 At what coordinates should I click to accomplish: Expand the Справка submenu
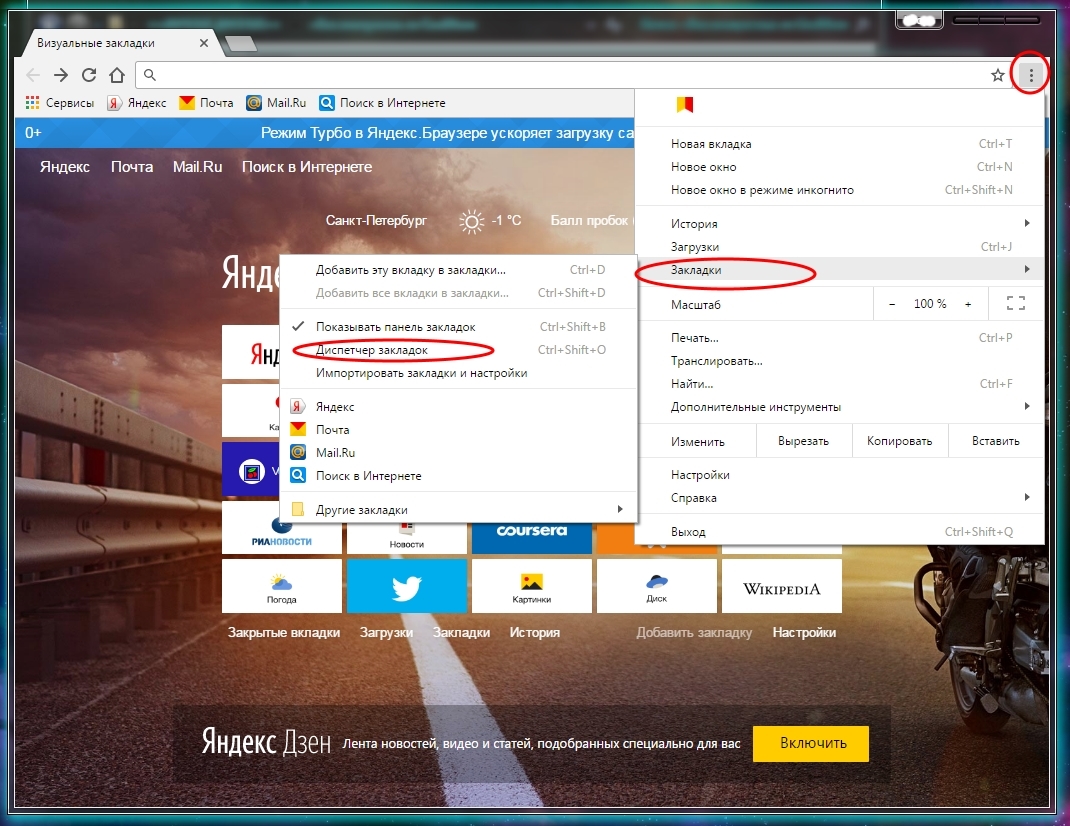pos(839,498)
